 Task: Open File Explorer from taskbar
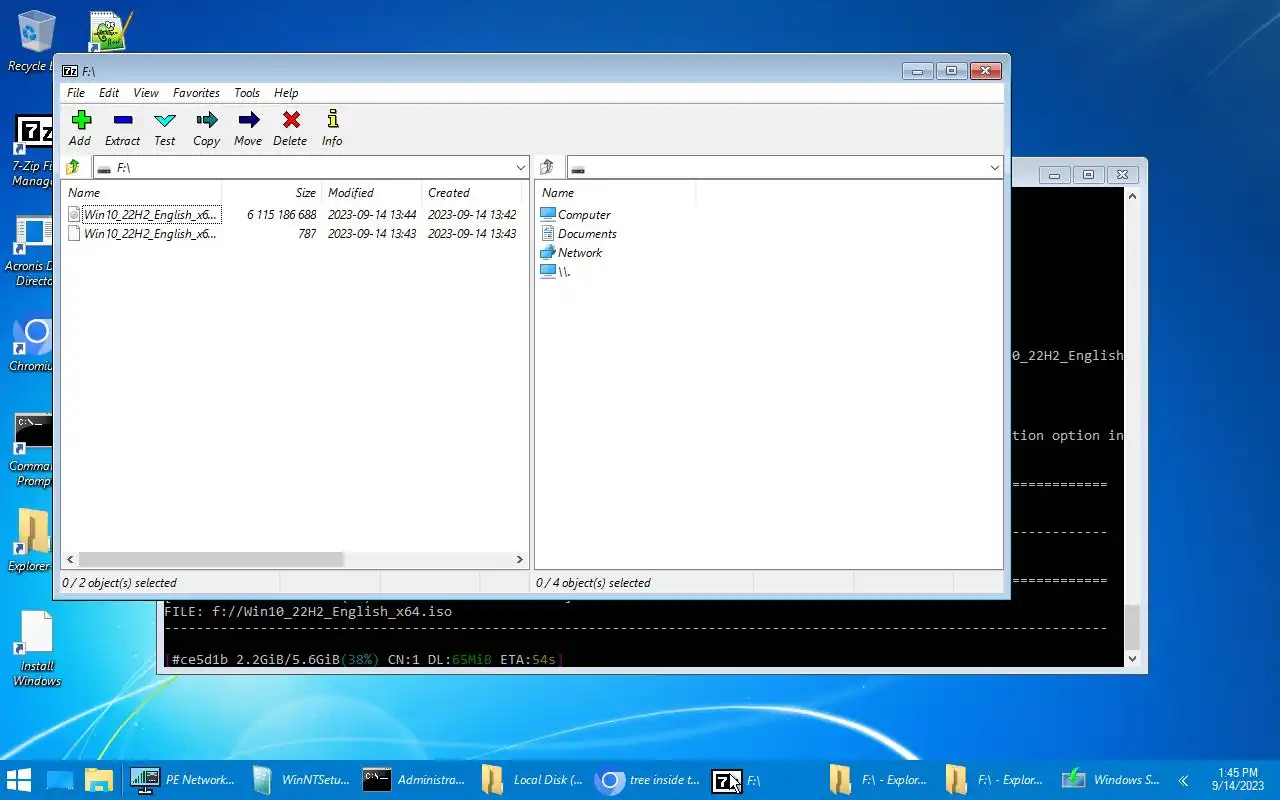(98, 780)
